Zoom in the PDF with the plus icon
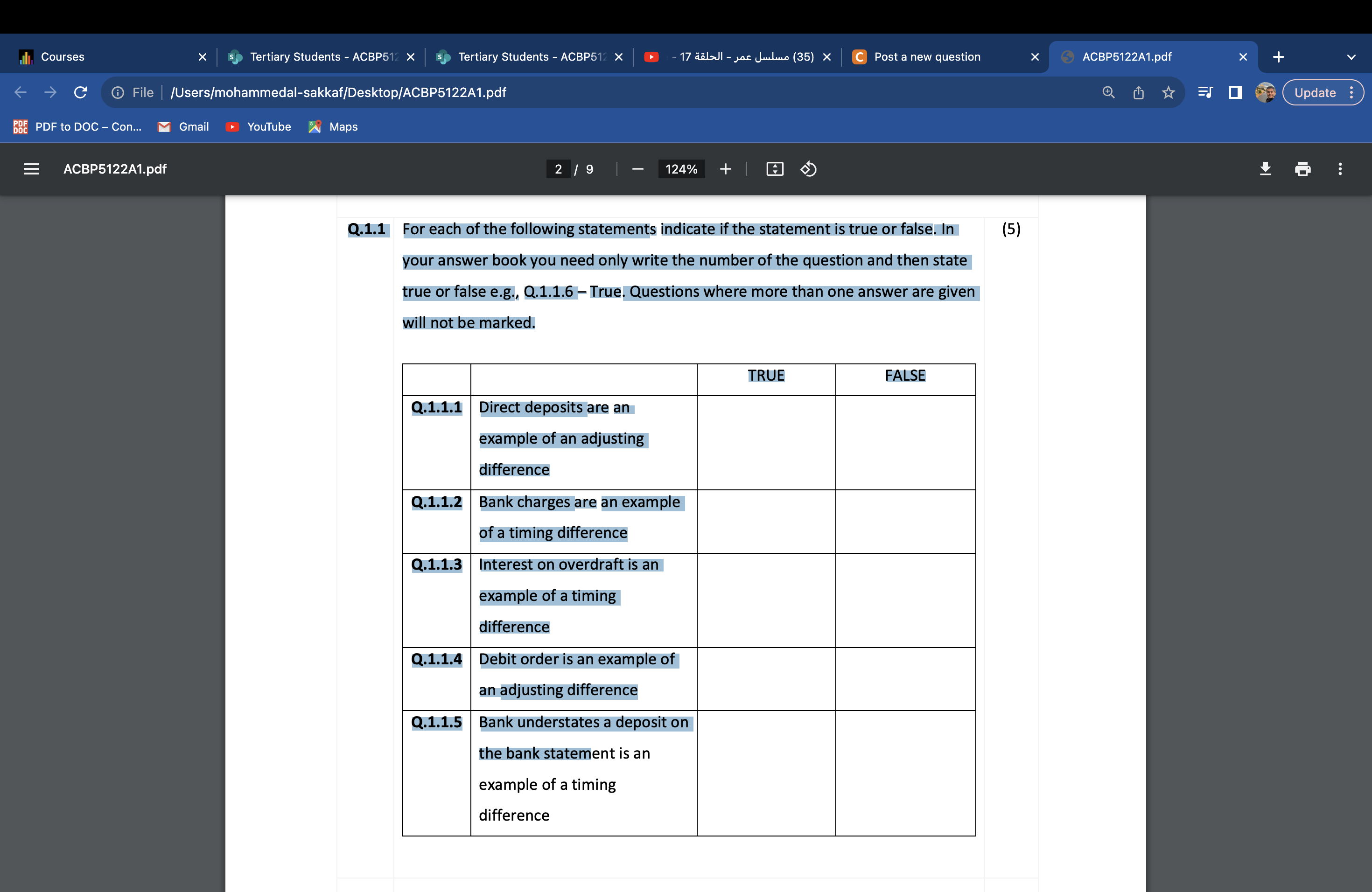The height and width of the screenshot is (892, 1372). tap(725, 169)
